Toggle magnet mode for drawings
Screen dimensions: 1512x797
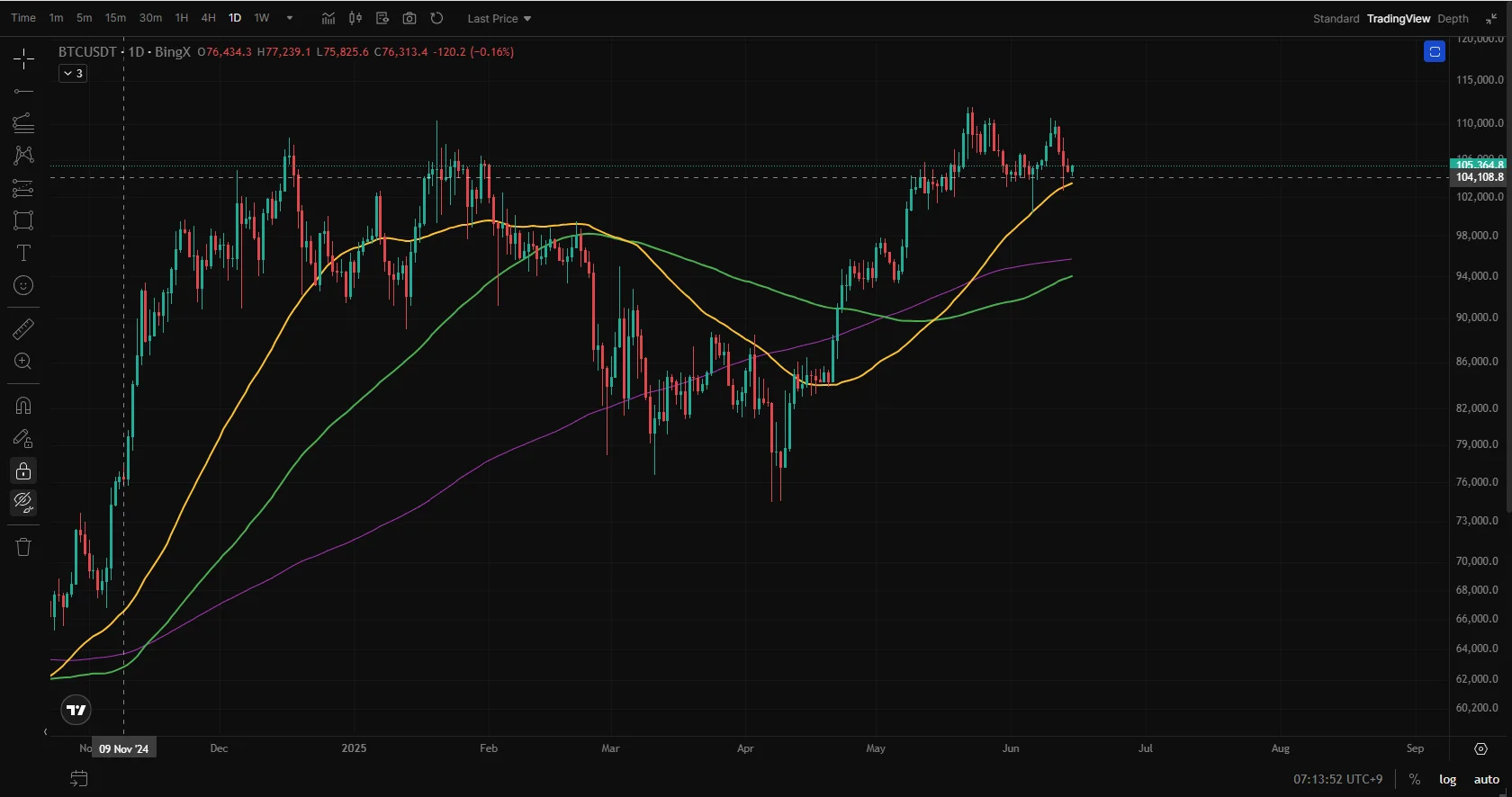click(x=23, y=406)
